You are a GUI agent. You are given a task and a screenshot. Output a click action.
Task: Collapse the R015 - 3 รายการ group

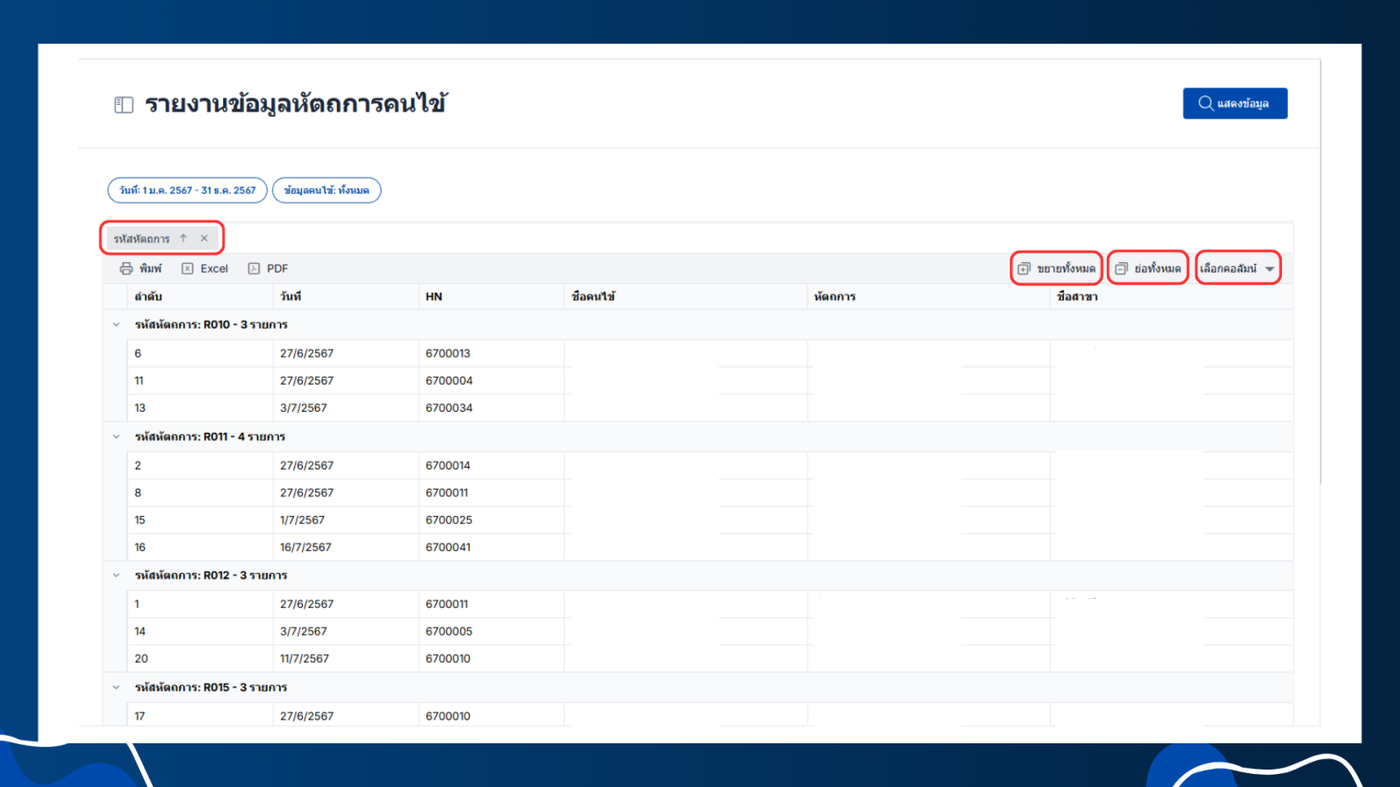tap(116, 688)
